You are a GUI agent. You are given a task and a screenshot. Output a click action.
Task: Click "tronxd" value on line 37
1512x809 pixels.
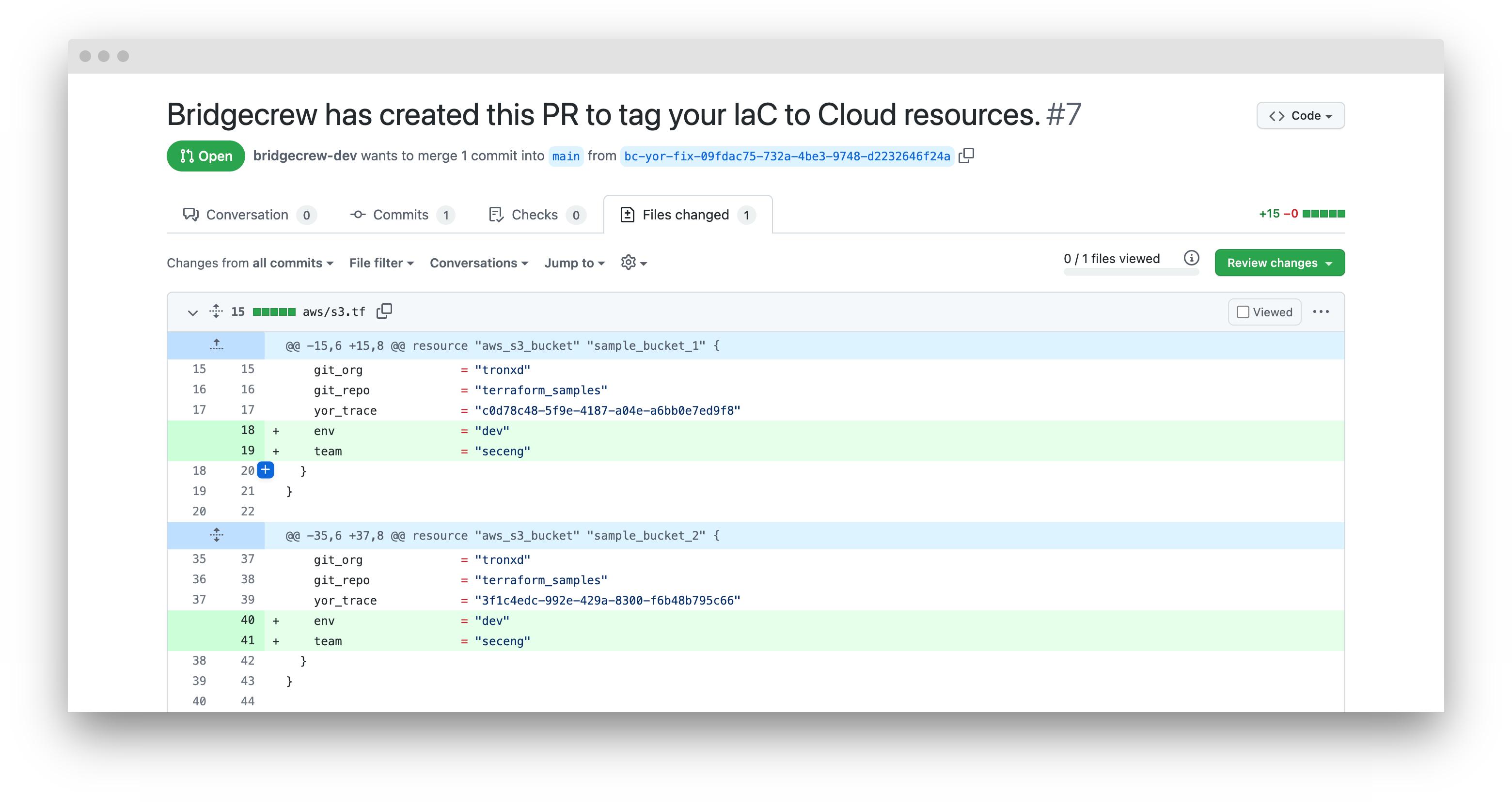(x=503, y=560)
